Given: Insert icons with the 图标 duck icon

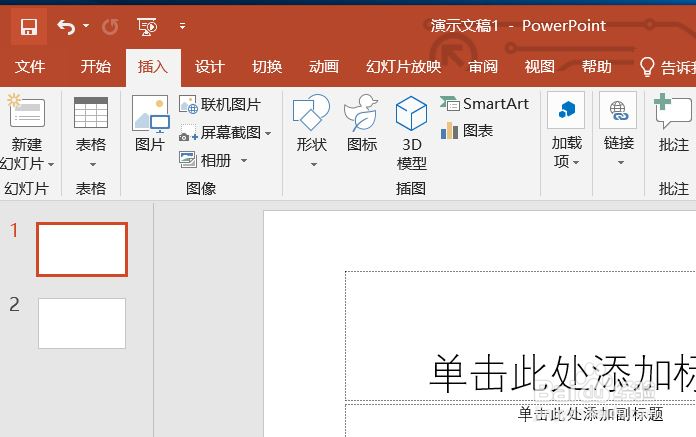Looking at the screenshot, I should [361, 113].
